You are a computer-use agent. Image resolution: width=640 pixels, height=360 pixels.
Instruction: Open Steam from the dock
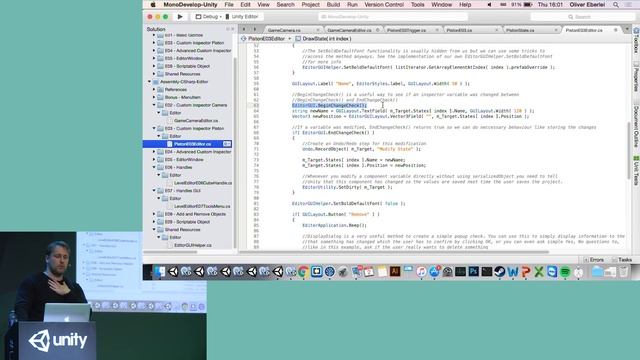click(500, 272)
